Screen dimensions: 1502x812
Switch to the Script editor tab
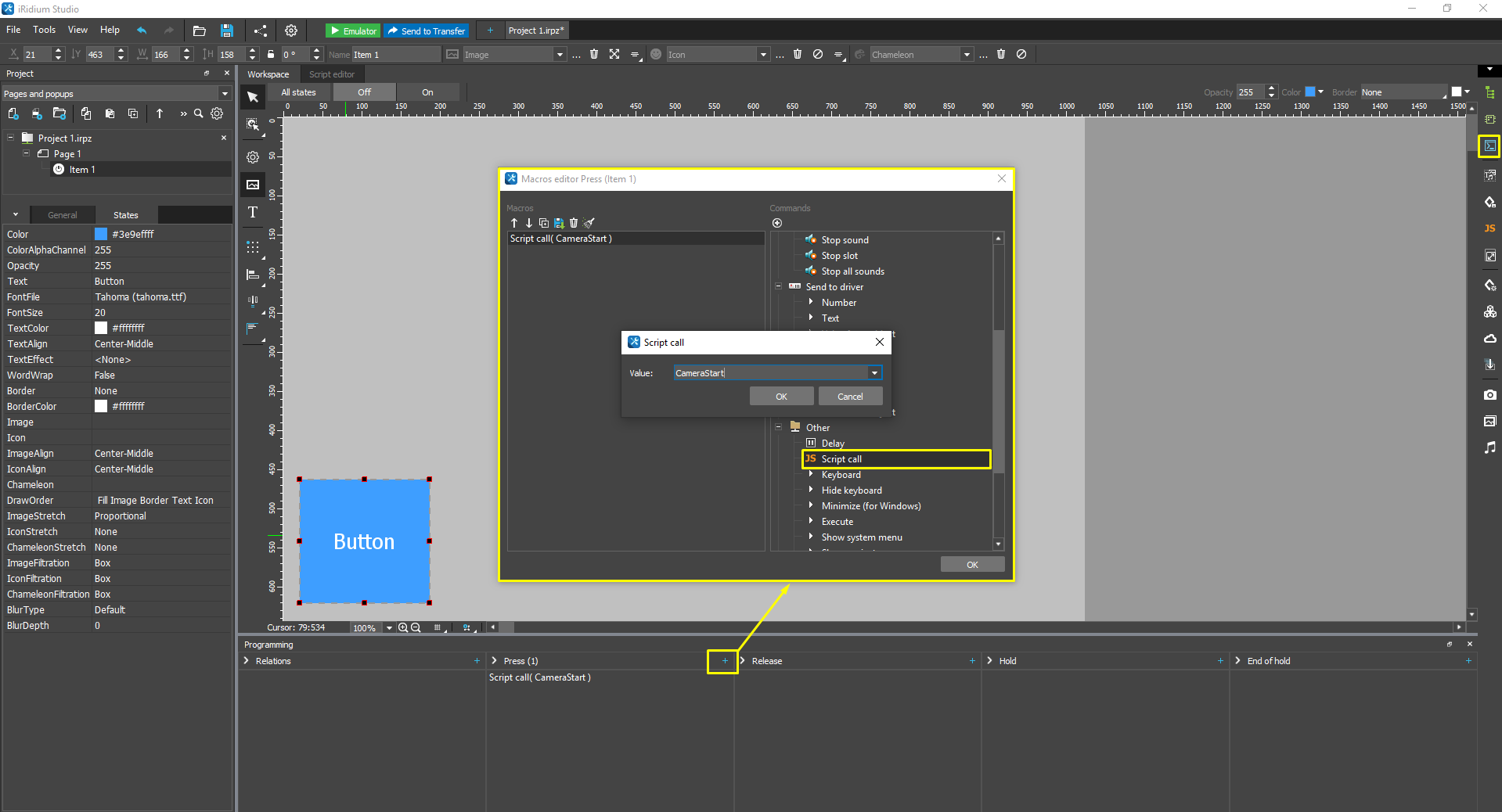point(331,74)
